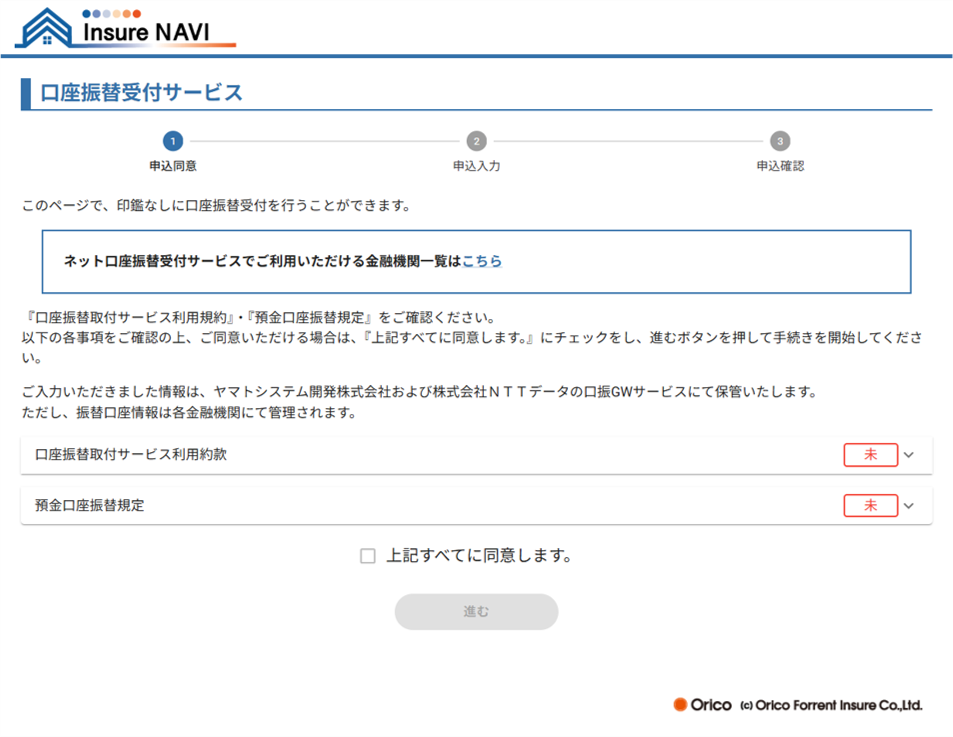Click 未 badge on 預金口座振替規定

[x=870, y=506]
